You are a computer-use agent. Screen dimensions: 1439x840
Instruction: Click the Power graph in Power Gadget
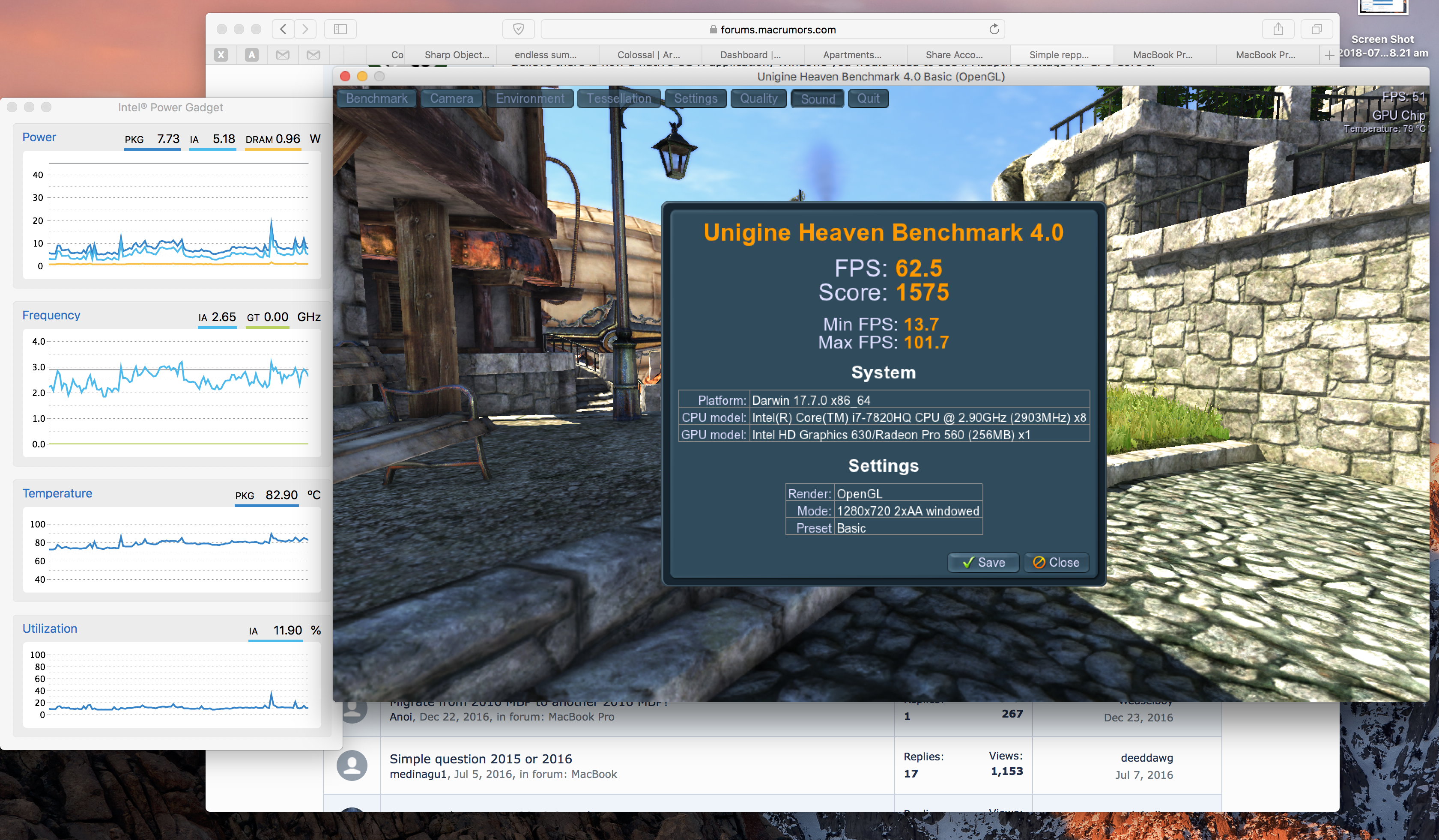click(x=172, y=215)
